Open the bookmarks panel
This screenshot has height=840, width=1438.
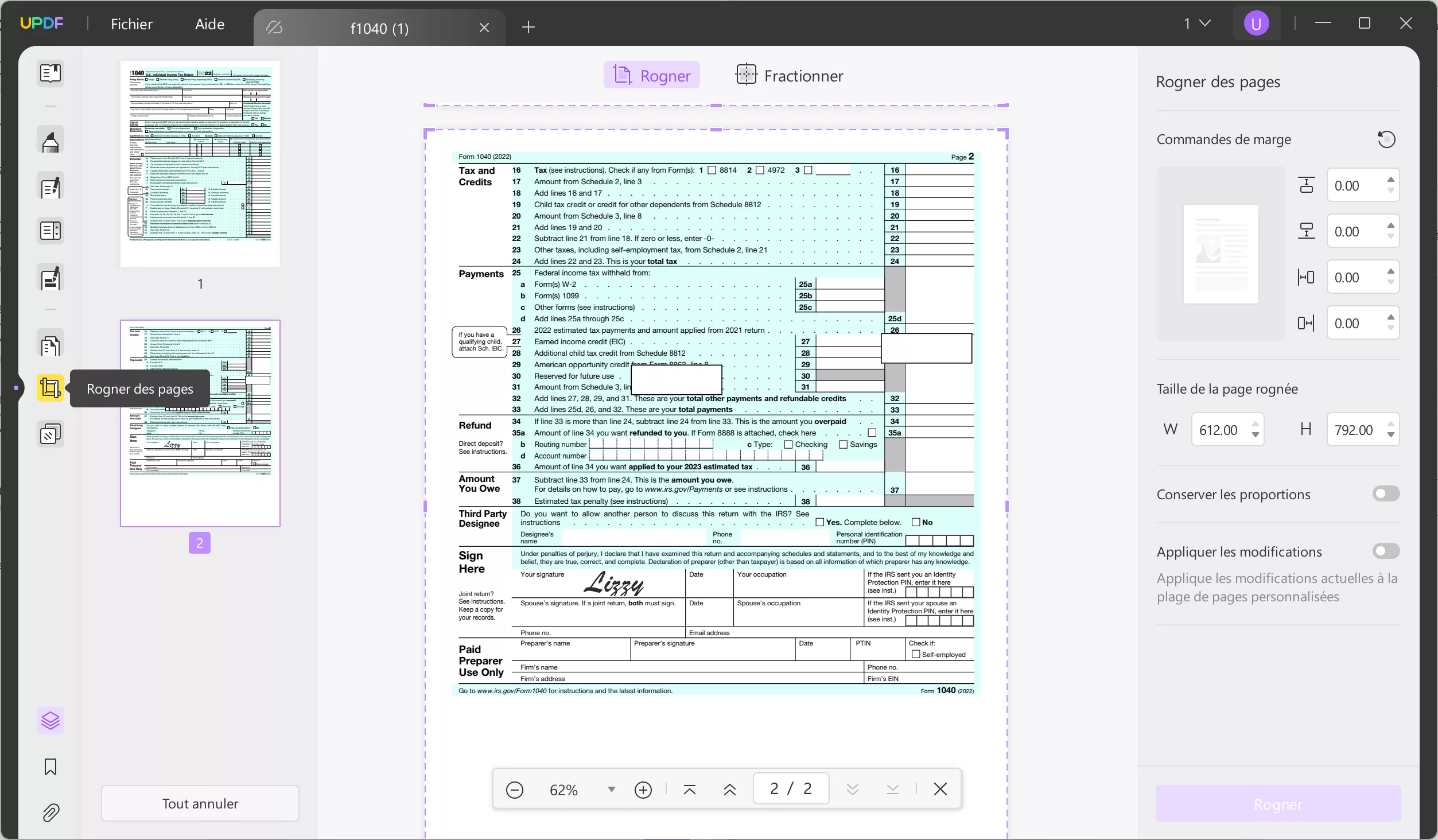(x=50, y=767)
